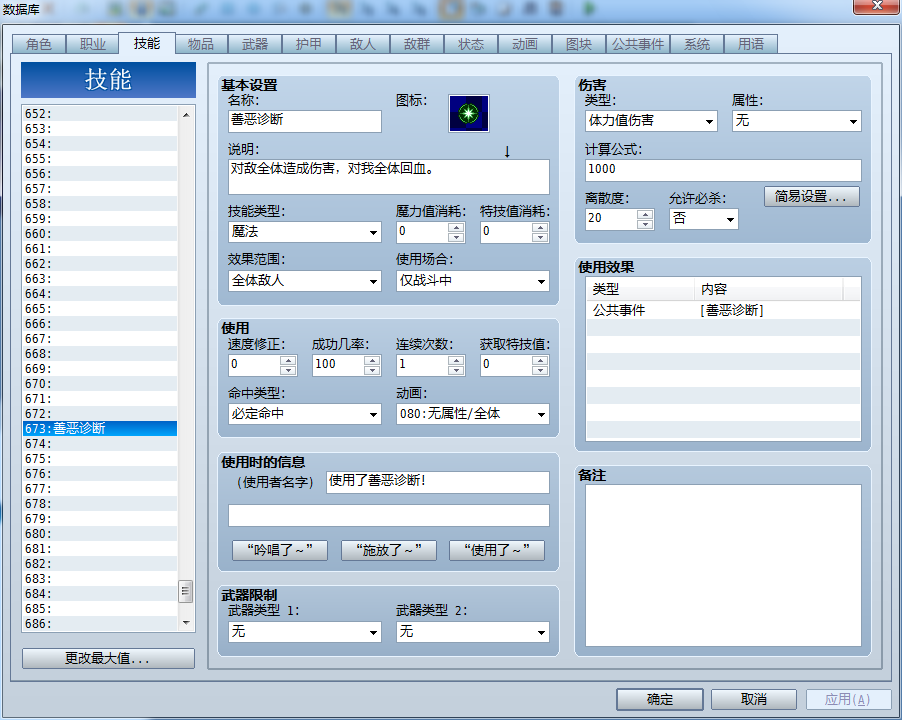This screenshot has width=902, height=720.
Task: Increase the 魔力值消耗 spinner value
Action: [x=456, y=227]
